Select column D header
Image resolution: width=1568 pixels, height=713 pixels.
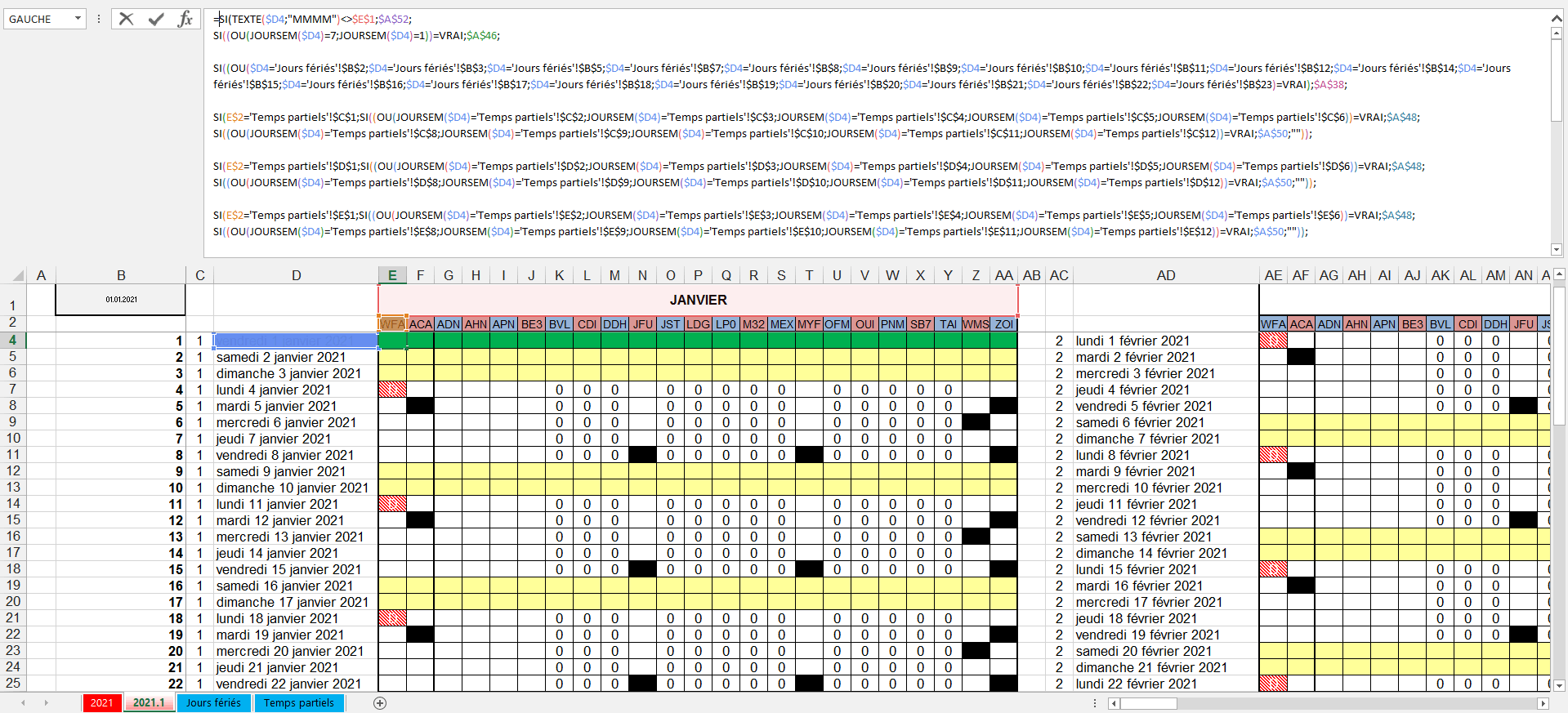tap(296, 276)
